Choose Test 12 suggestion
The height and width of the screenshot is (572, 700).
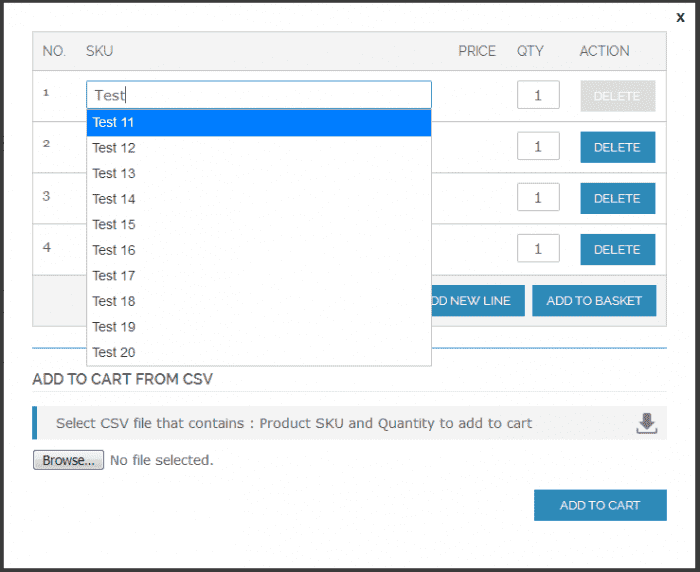tap(258, 148)
